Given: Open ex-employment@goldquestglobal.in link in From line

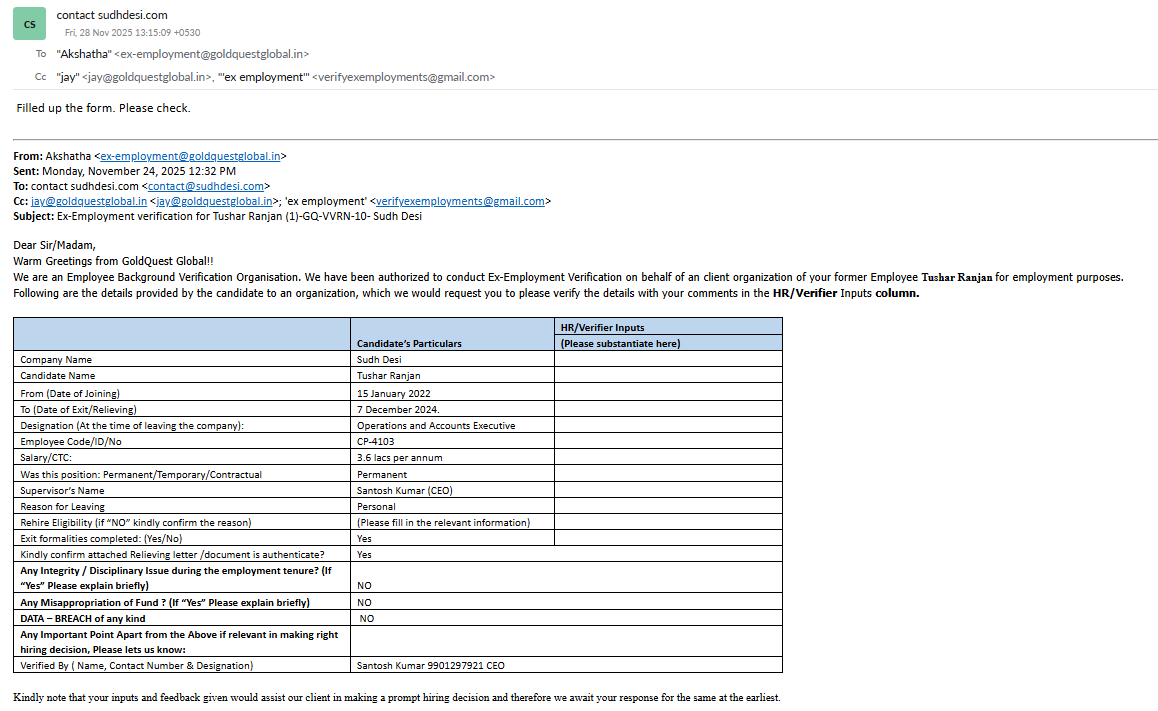Looking at the screenshot, I should tap(190, 156).
